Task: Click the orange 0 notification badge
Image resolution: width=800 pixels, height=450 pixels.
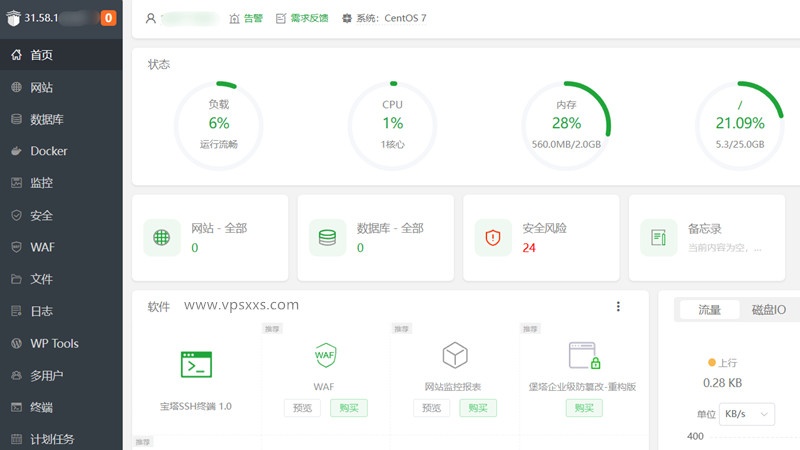Action: point(108,18)
